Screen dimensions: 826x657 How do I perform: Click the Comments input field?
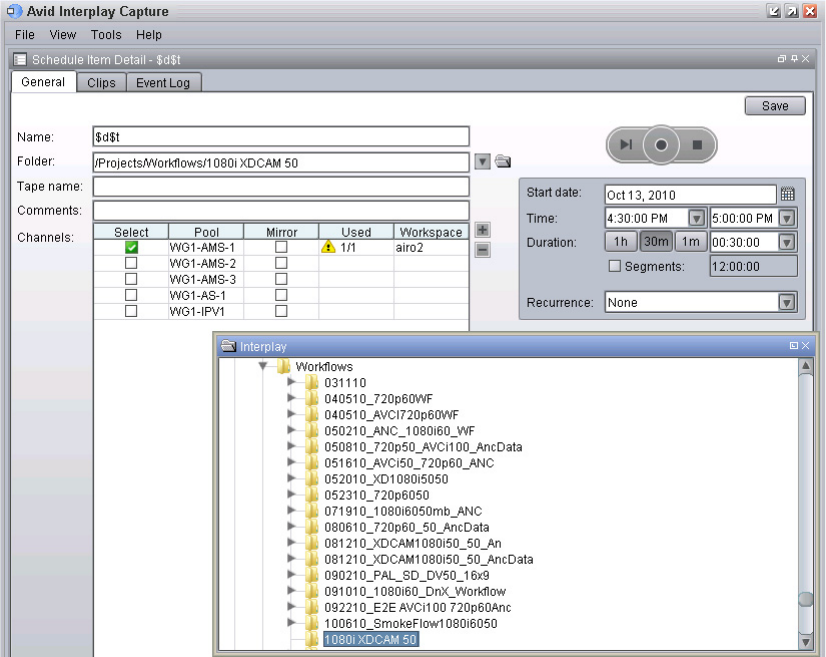281,210
